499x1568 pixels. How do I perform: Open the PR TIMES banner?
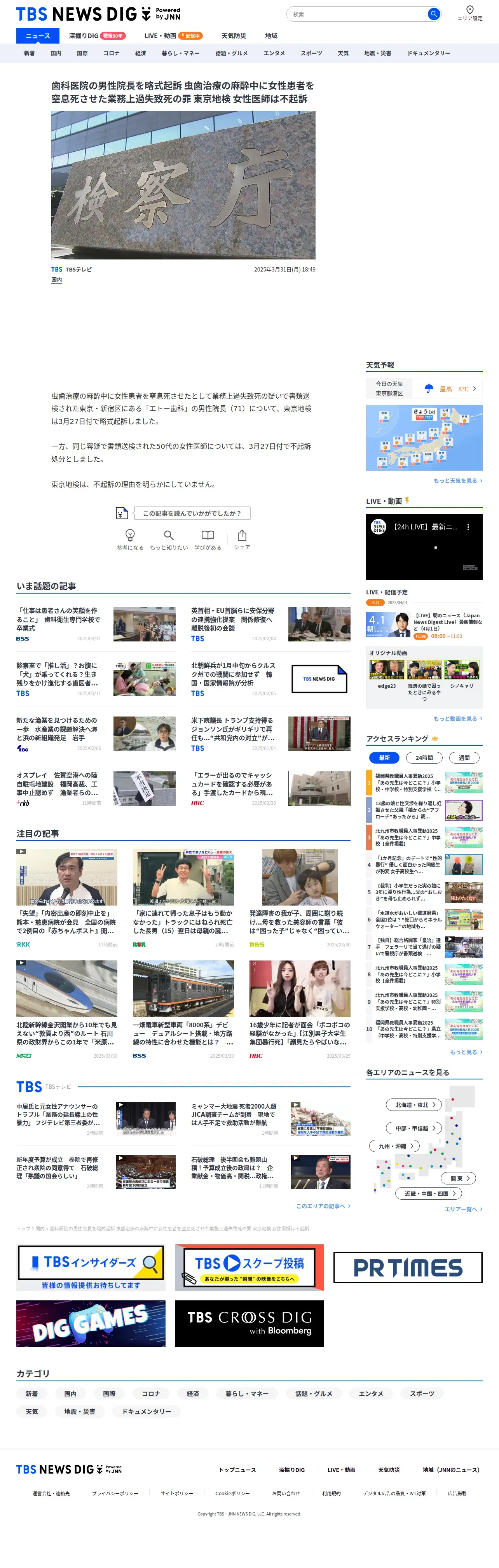pos(408,1267)
